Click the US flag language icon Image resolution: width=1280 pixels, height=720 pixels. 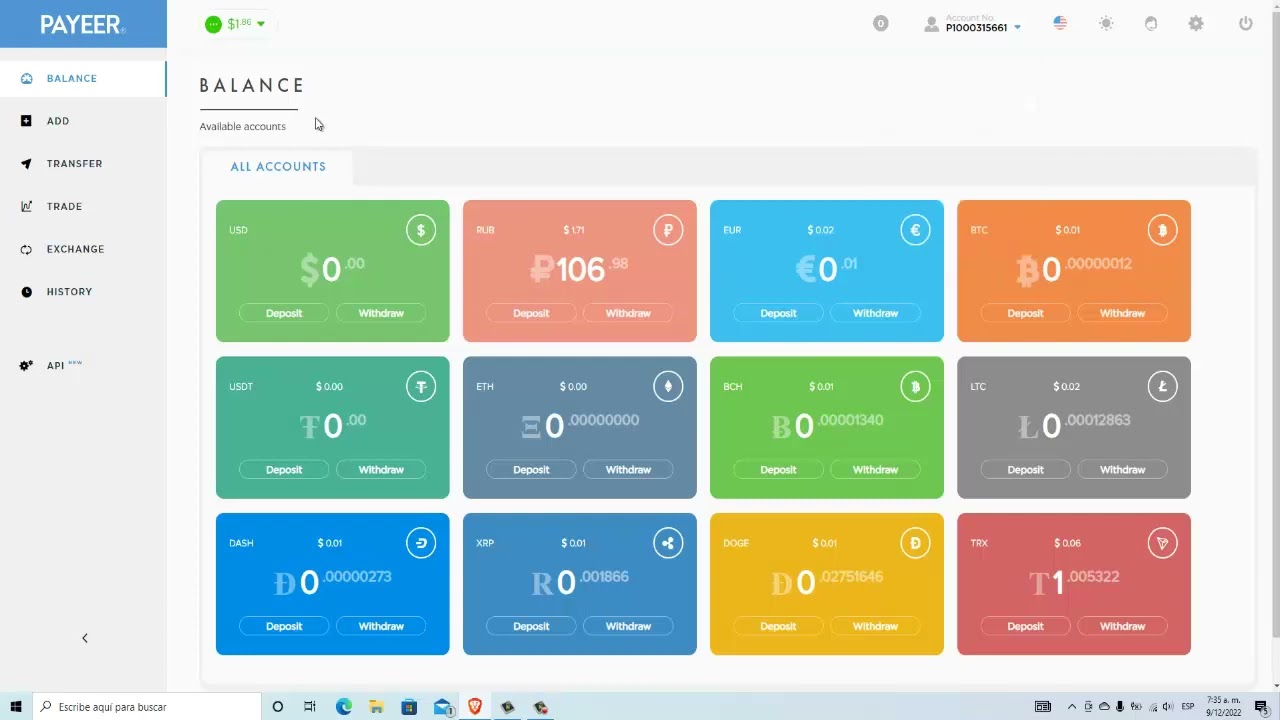coord(1060,23)
